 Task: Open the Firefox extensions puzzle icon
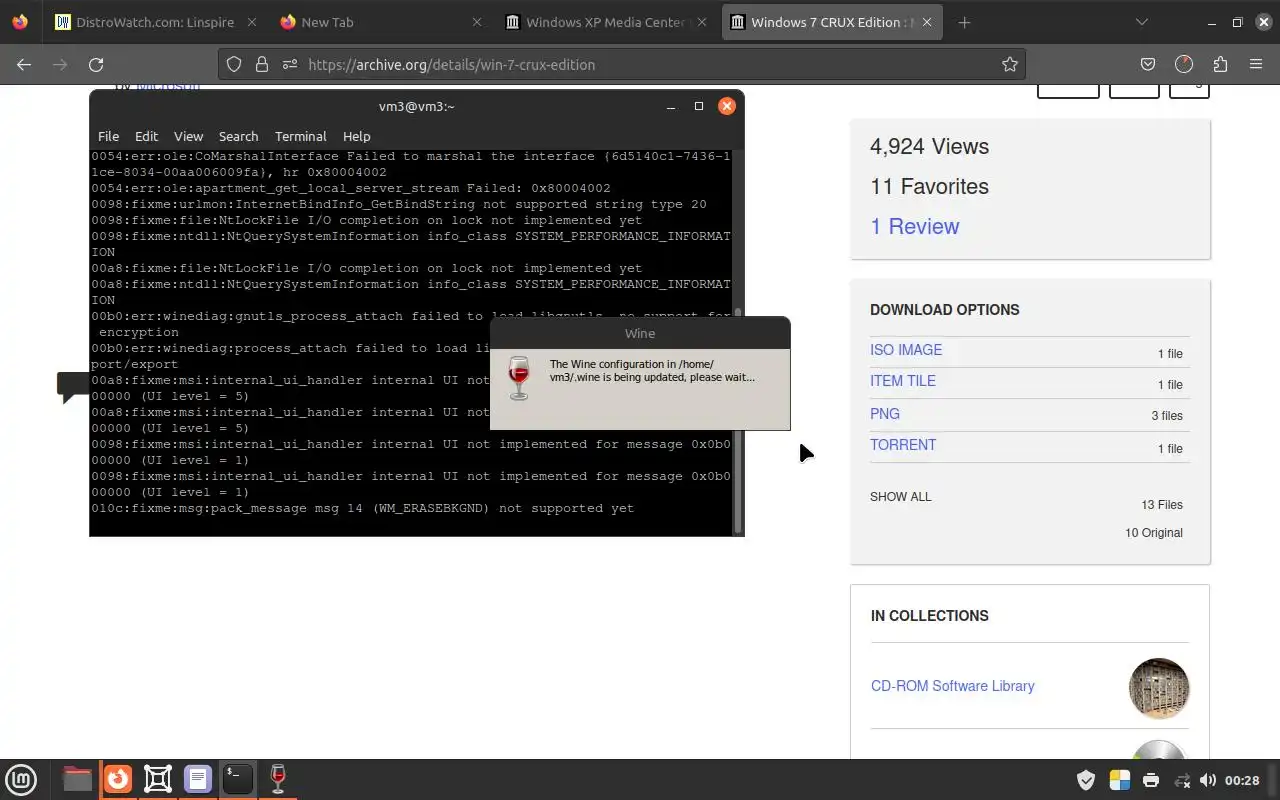(x=1220, y=64)
